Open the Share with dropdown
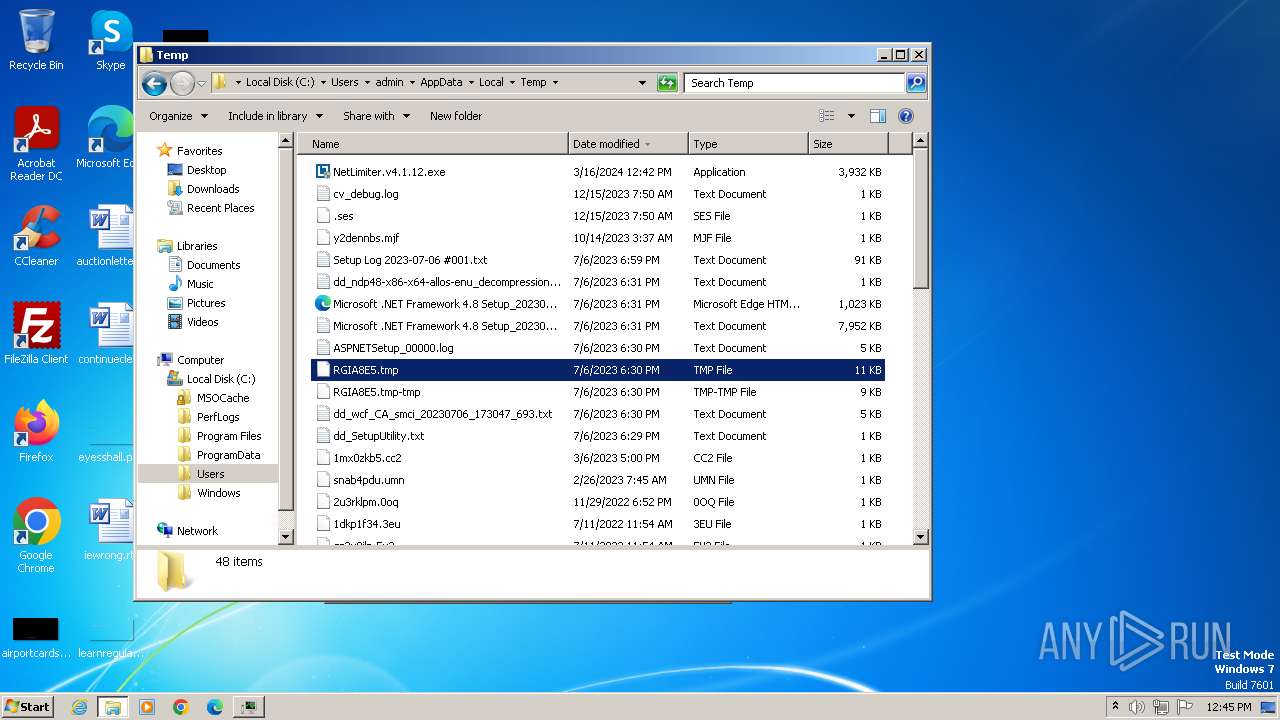This screenshot has width=1280, height=720. click(376, 116)
